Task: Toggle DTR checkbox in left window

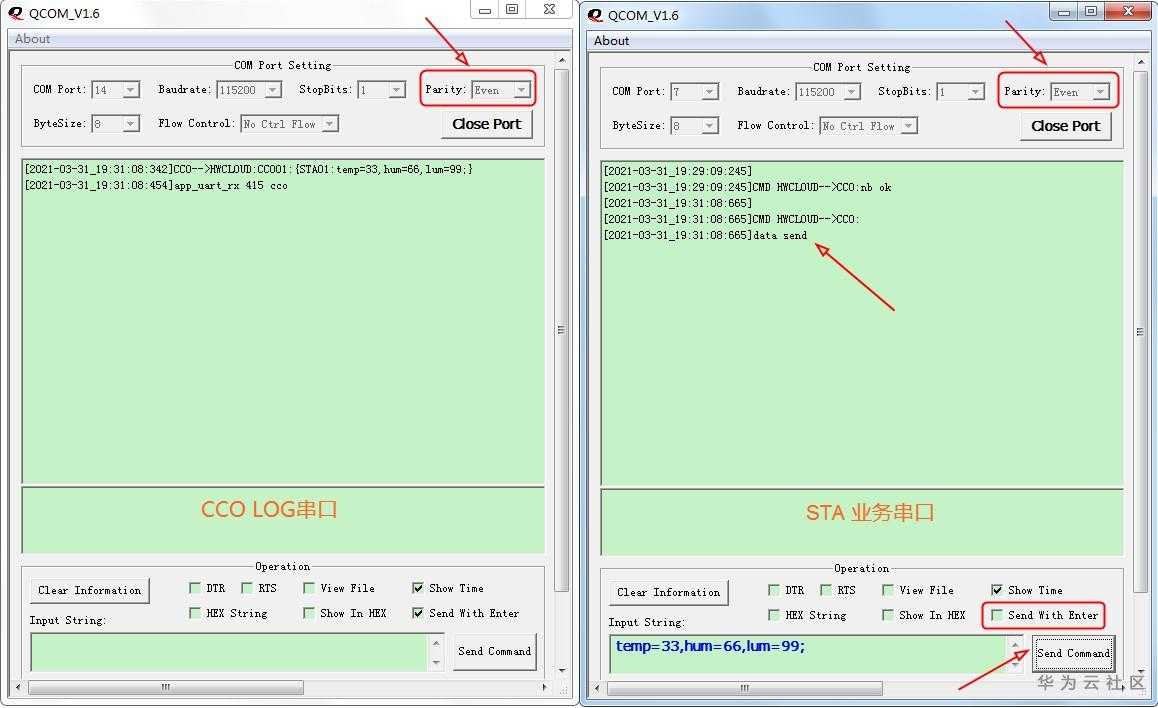Action: (195, 588)
